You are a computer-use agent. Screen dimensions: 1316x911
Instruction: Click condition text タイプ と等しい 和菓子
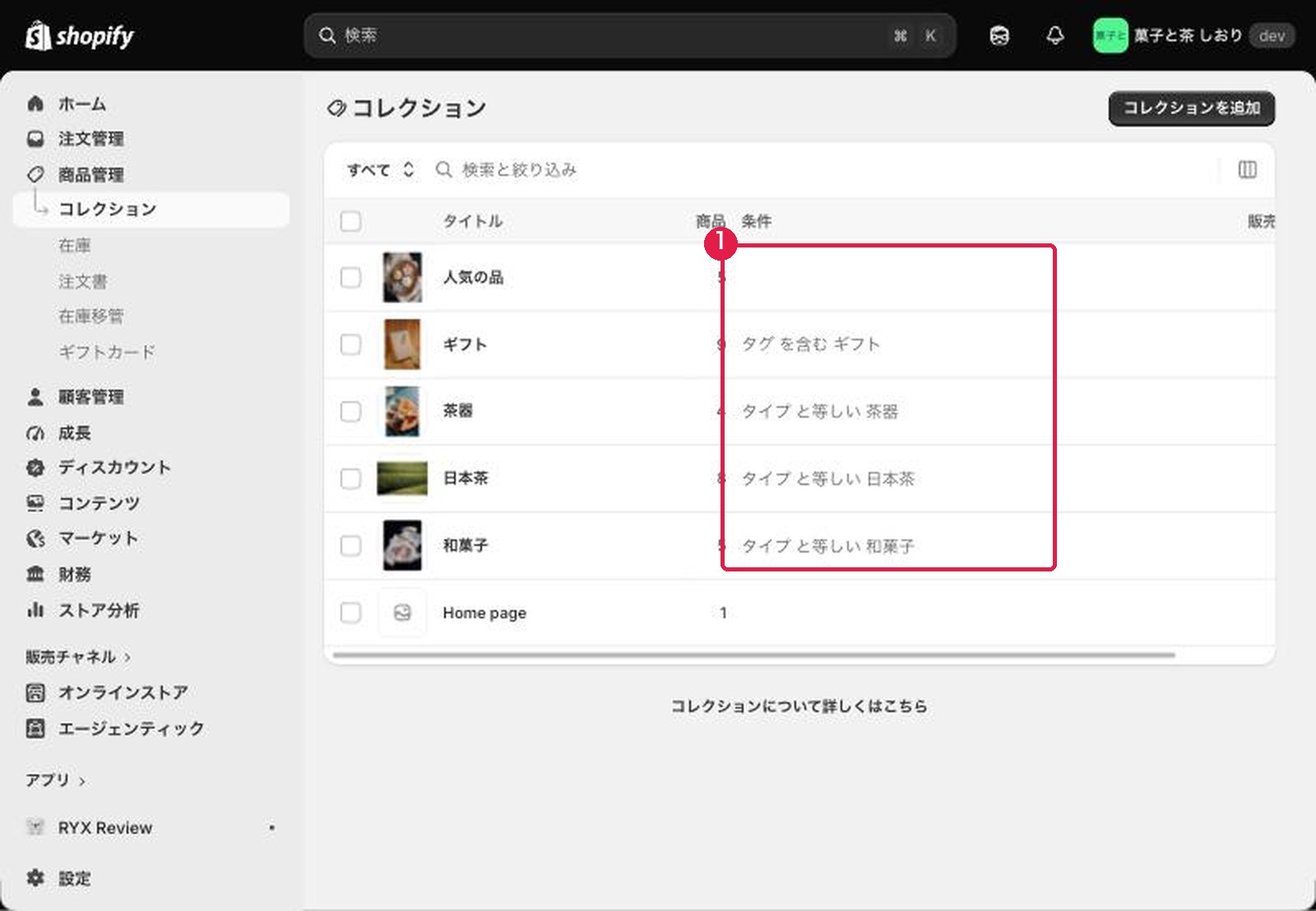pyautogui.click(x=828, y=546)
